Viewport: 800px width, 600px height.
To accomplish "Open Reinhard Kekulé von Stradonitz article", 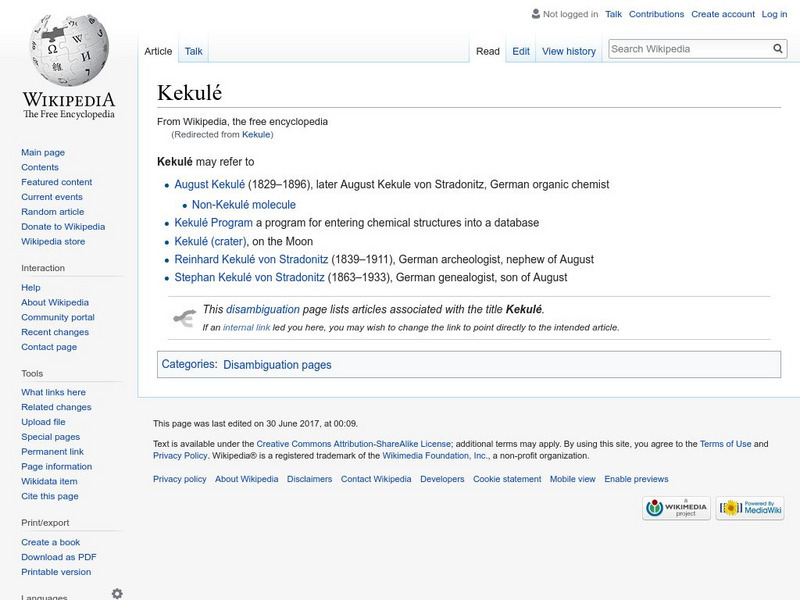I will (x=251, y=259).
